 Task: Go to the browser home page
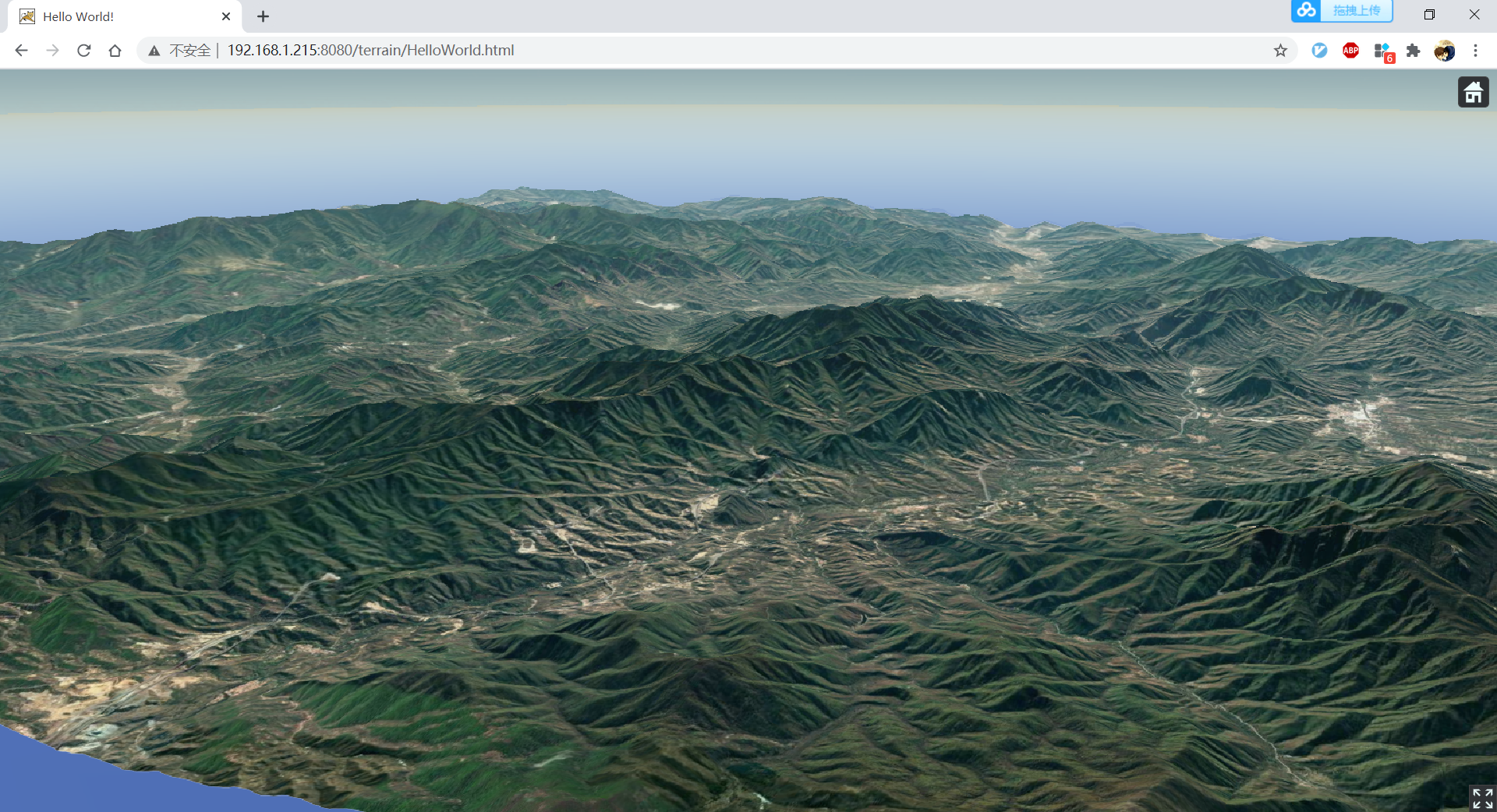115,51
